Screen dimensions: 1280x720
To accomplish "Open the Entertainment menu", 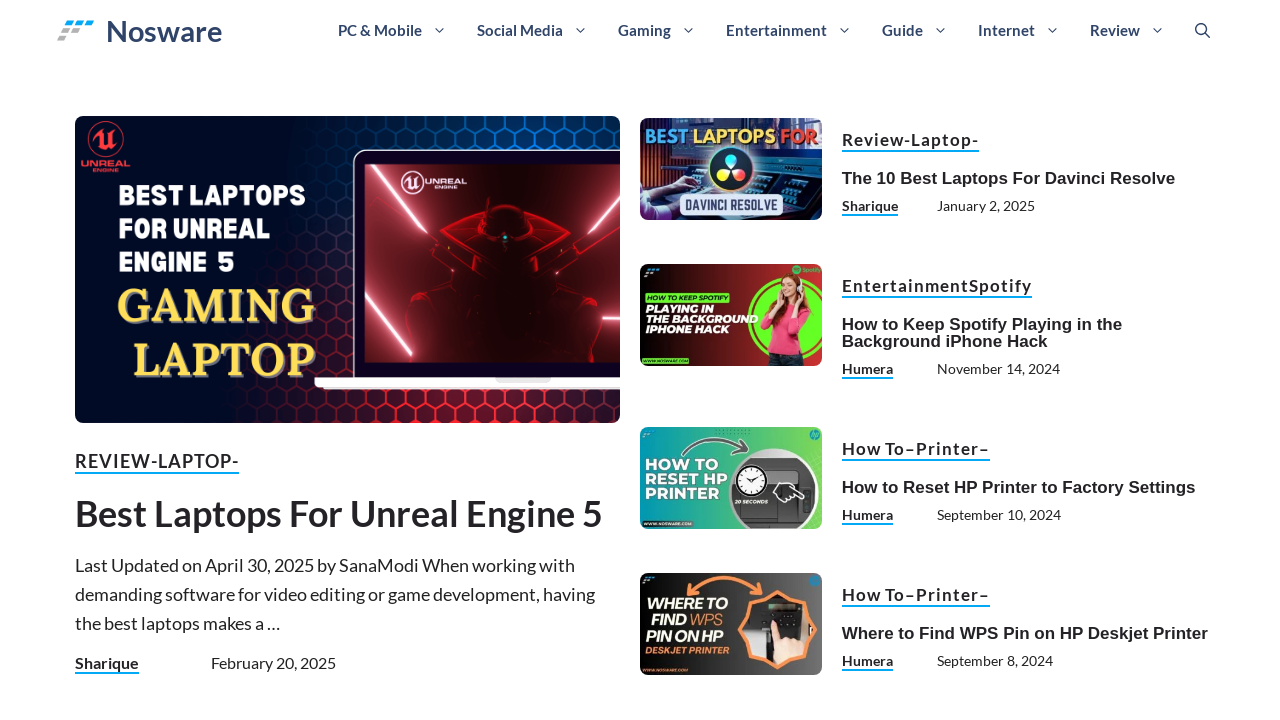I will tap(776, 30).
